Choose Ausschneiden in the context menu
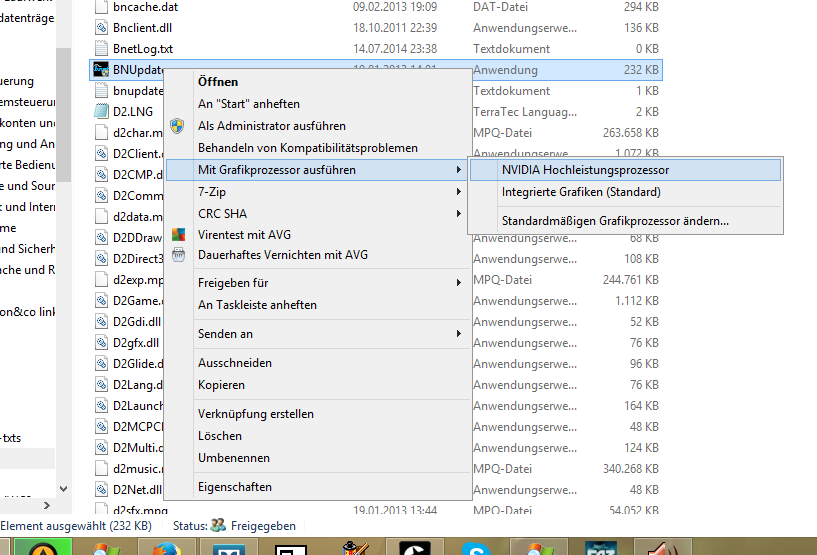This screenshot has width=817, height=555. [x=317, y=363]
